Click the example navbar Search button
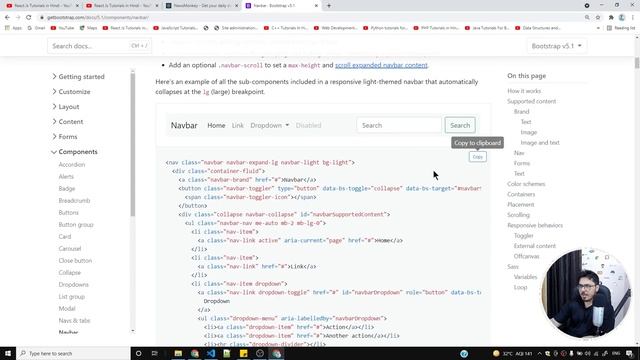This screenshot has height=360, width=640. click(460, 125)
